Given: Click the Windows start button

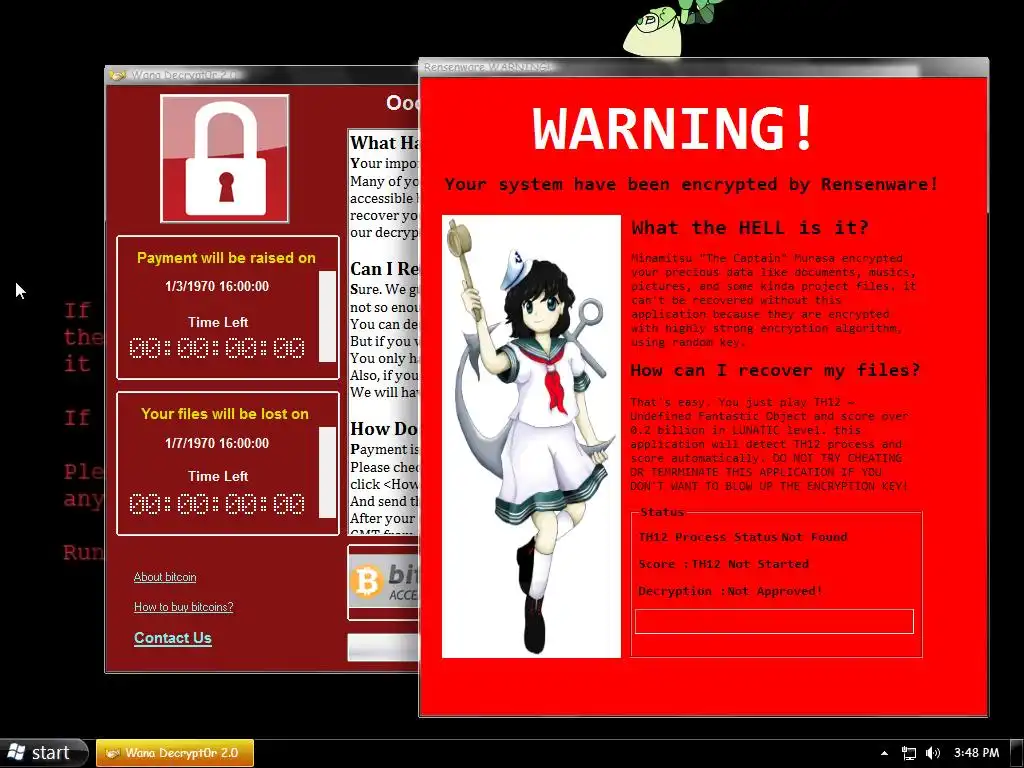Looking at the screenshot, I should point(43,753).
